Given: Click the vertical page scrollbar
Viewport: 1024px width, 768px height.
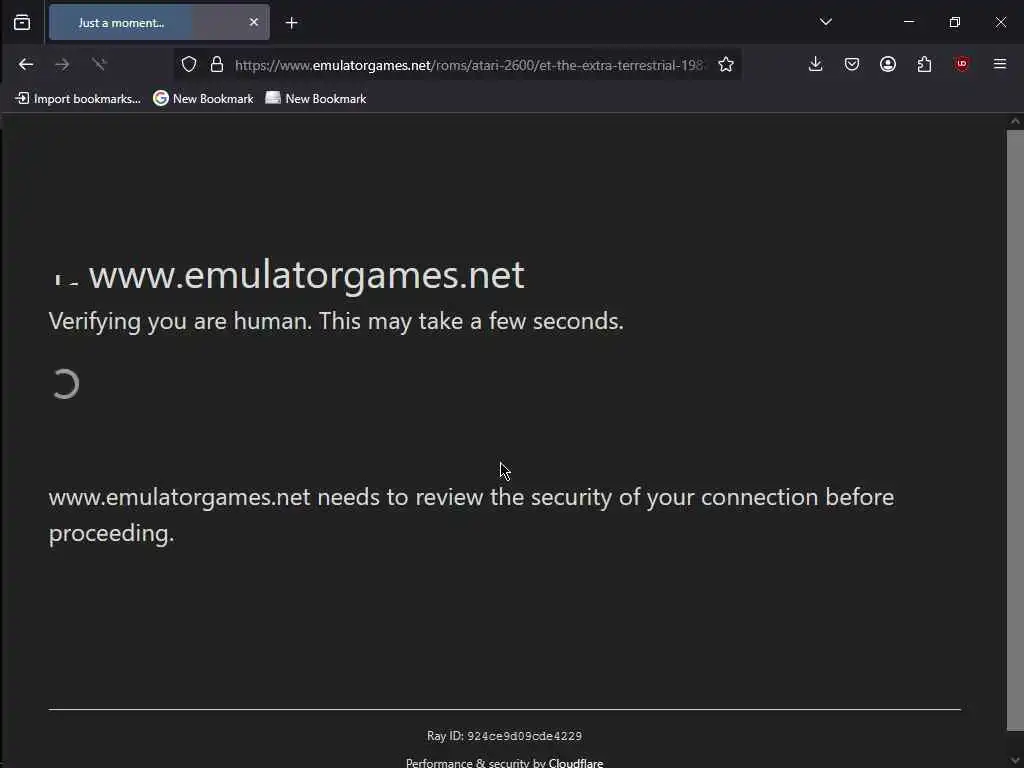Looking at the screenshot, I should [x=1014, y=431].
